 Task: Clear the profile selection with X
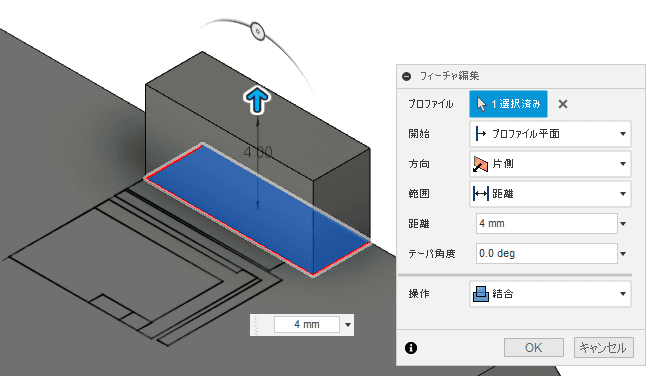tap(563, 104)
